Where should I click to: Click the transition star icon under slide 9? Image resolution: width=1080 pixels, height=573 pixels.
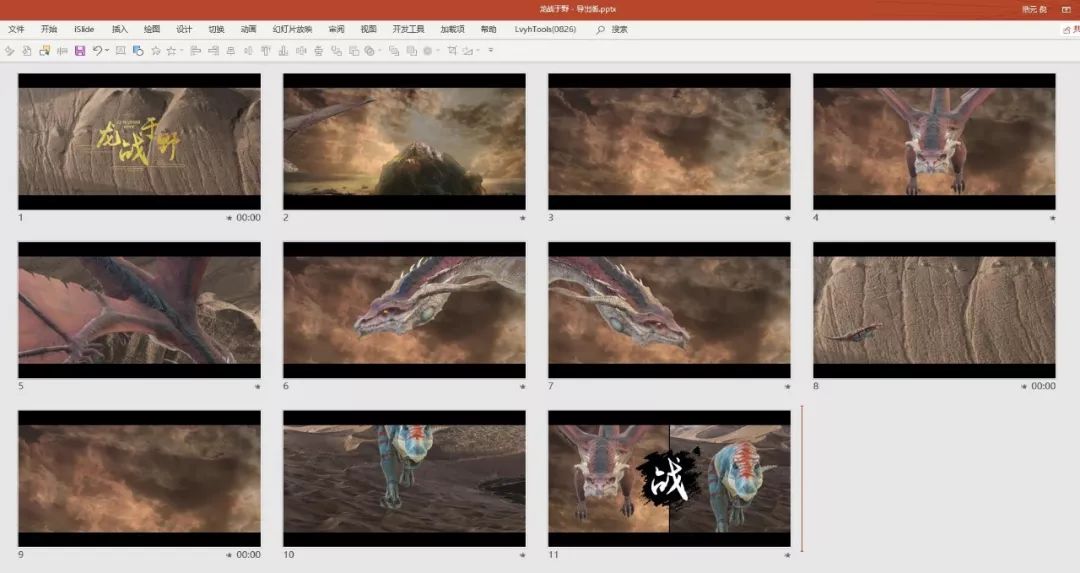click(229, 555)
